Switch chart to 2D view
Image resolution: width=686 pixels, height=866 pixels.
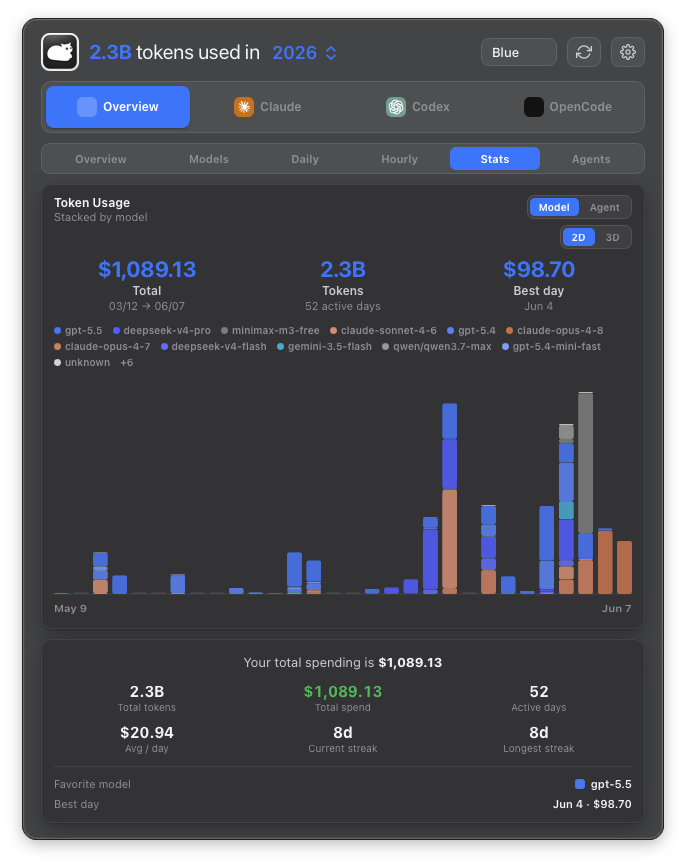pos(578,237)
